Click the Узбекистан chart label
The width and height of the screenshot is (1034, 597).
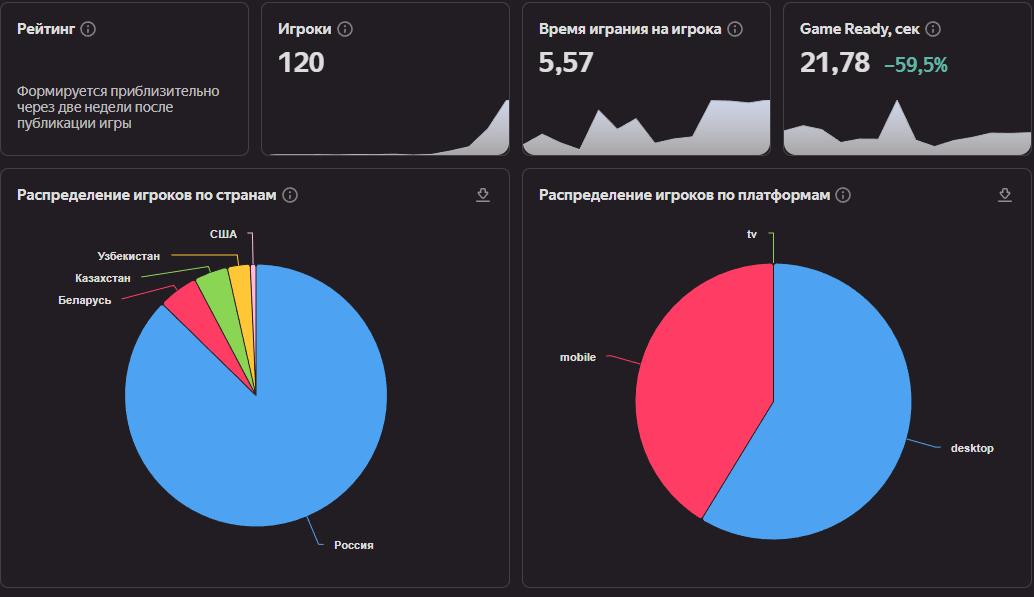[129, 256]
